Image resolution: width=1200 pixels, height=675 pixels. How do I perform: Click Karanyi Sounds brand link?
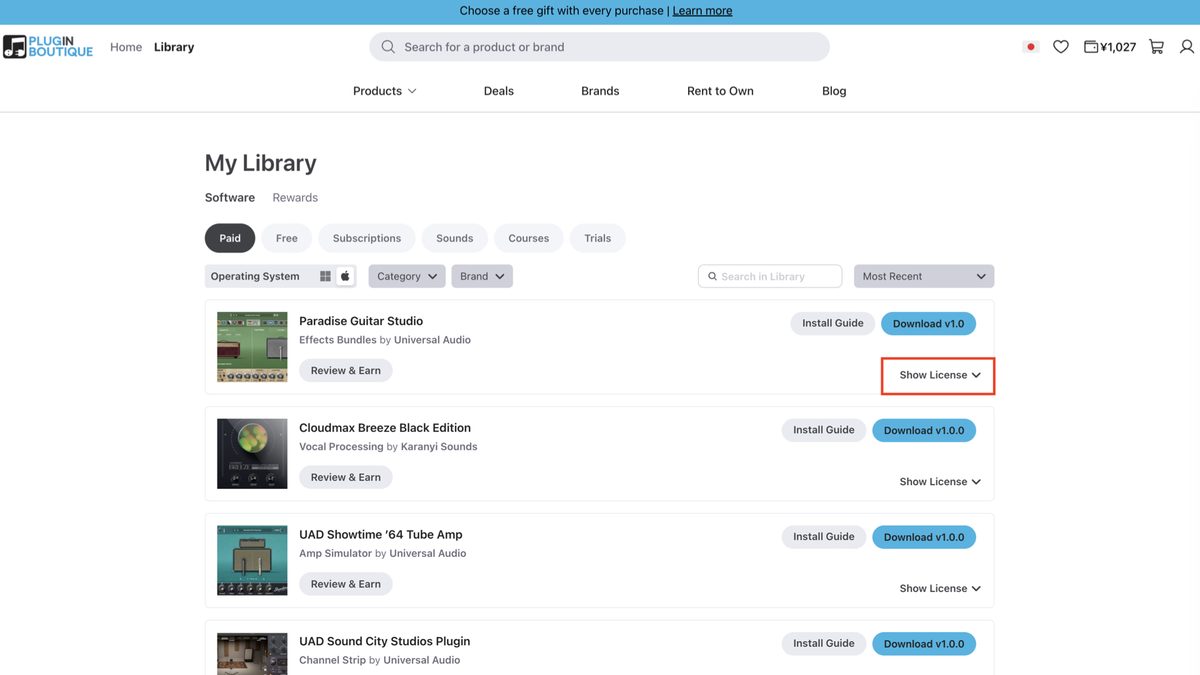(x=439, y=447)
